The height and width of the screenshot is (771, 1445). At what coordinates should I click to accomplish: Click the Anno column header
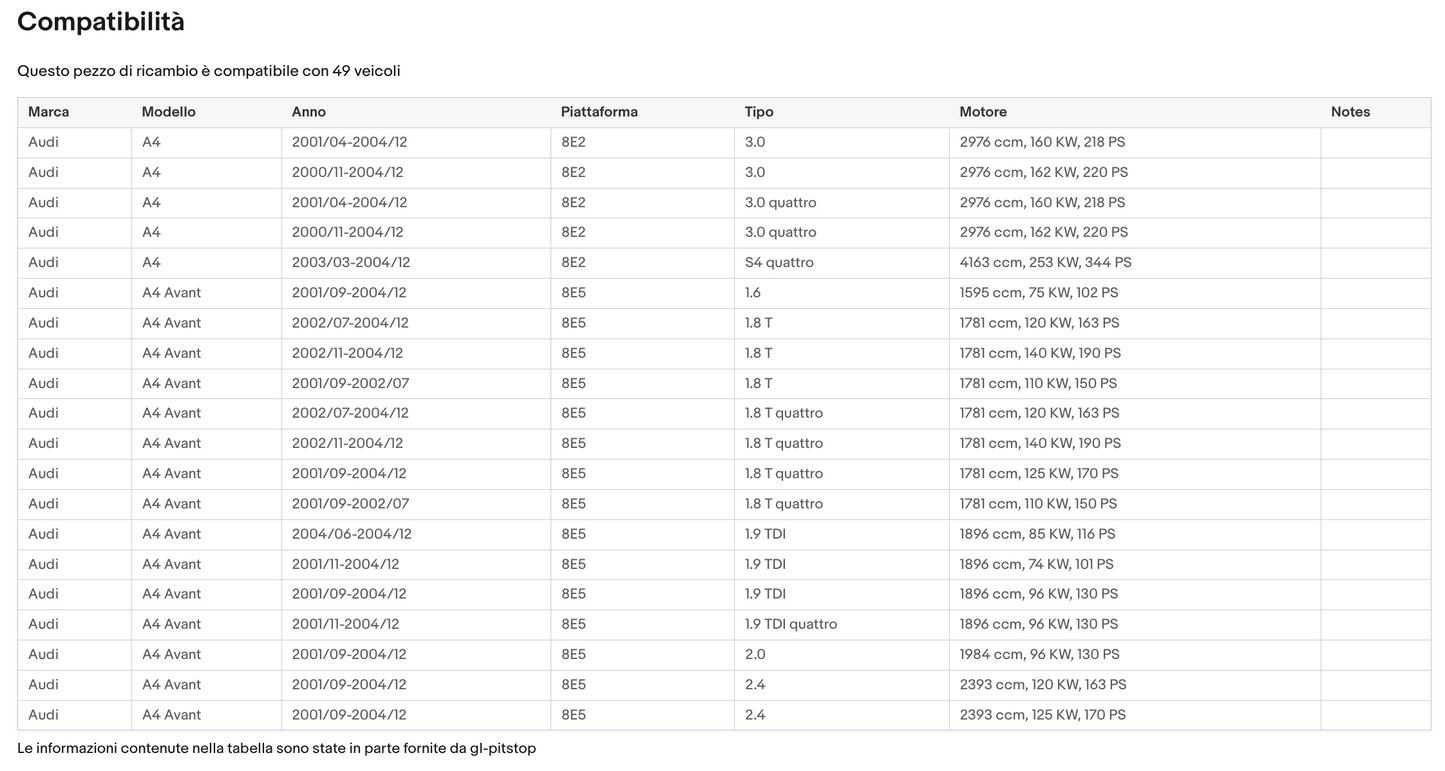(416, 112)
